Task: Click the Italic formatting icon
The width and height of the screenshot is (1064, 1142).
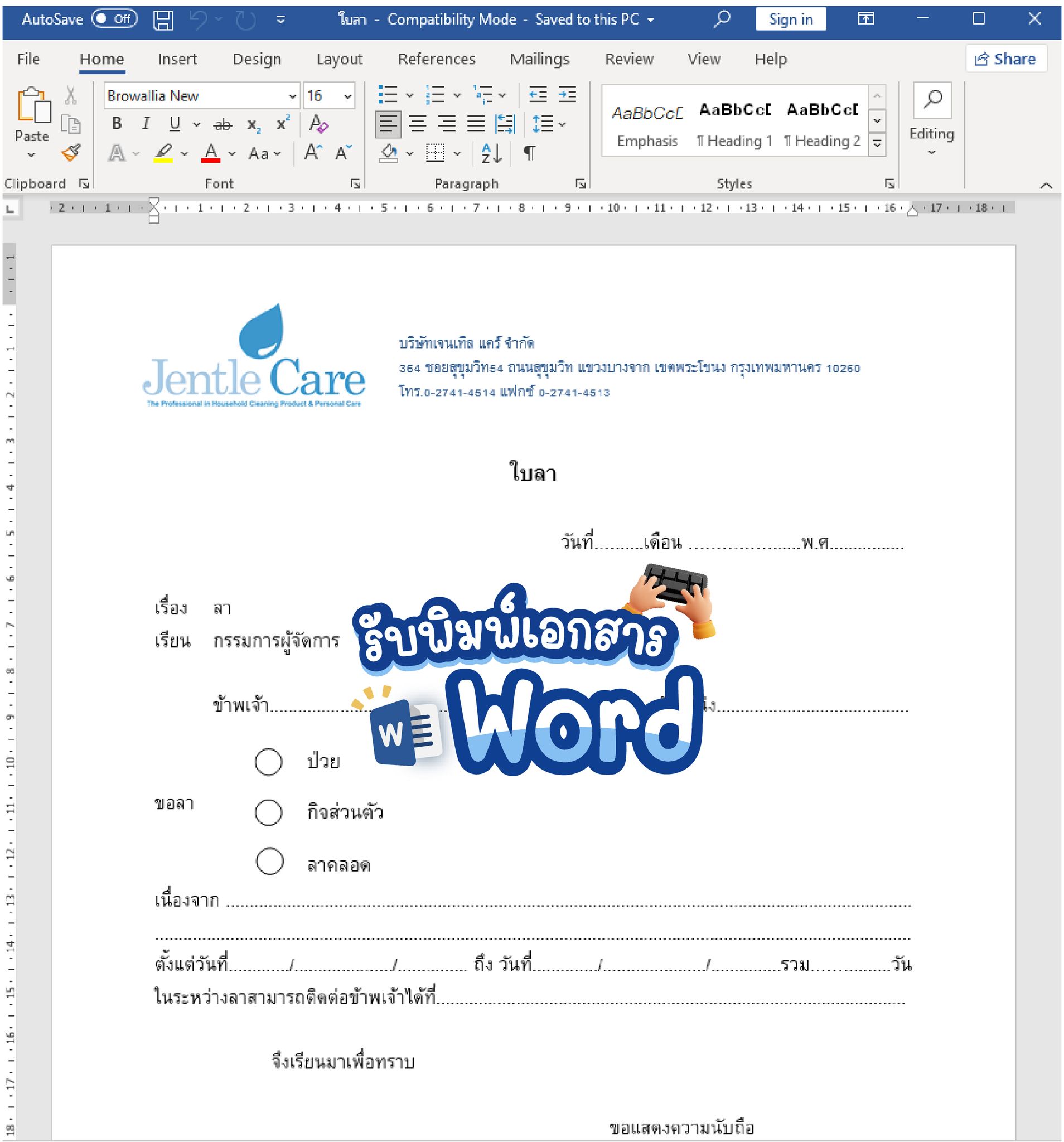Action: click(x=146, y=123)
